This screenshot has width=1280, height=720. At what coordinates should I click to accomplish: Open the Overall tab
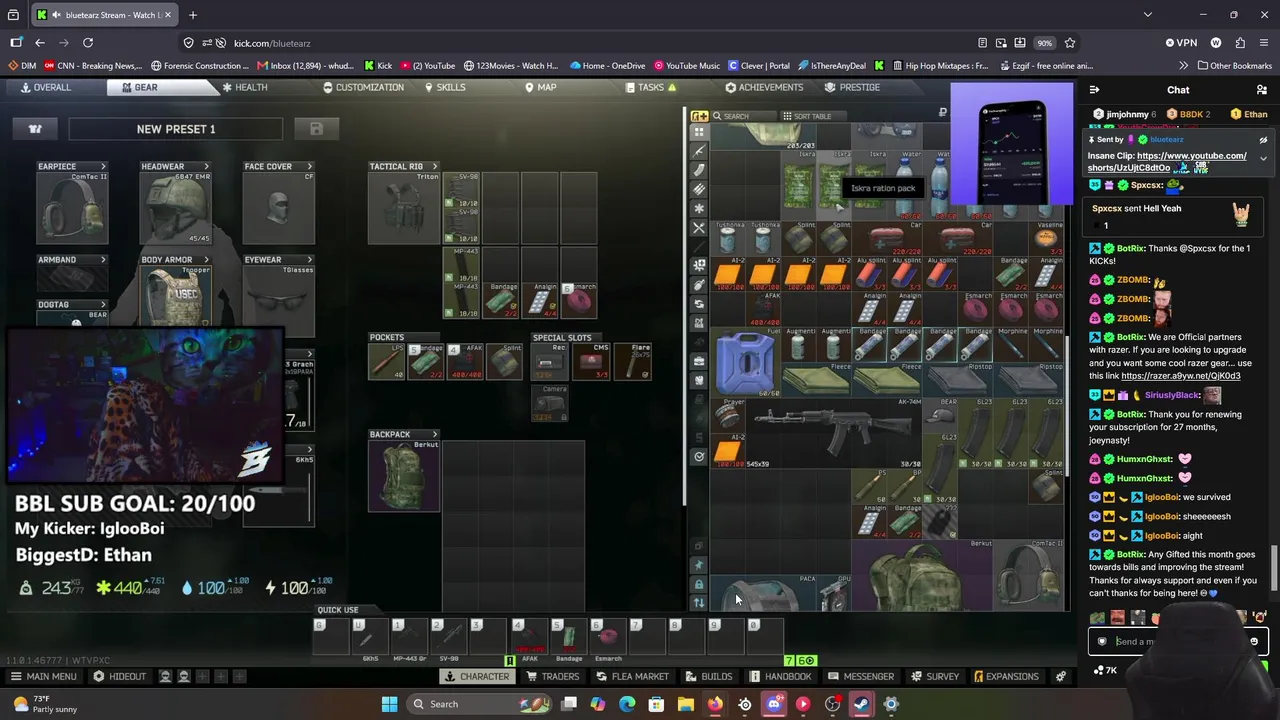click(x=45, y=87)
